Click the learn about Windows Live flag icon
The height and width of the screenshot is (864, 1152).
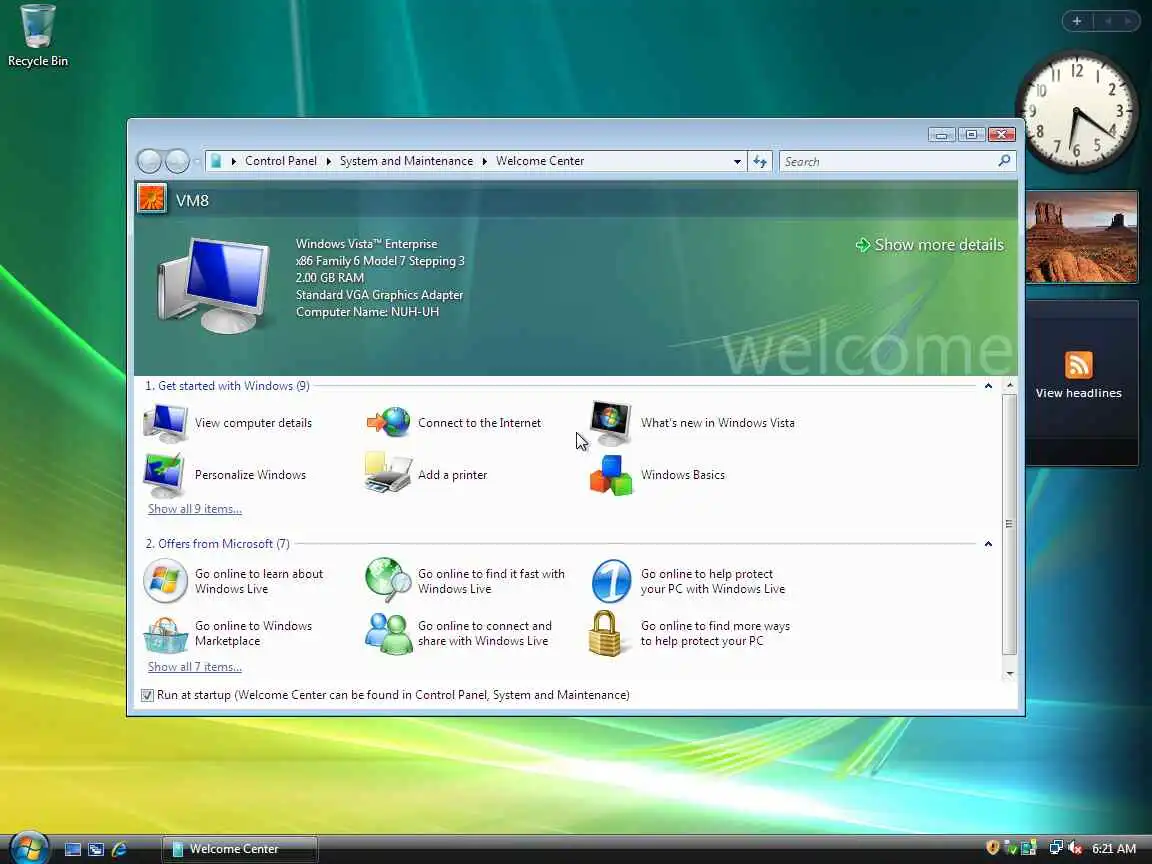(165, 581)
